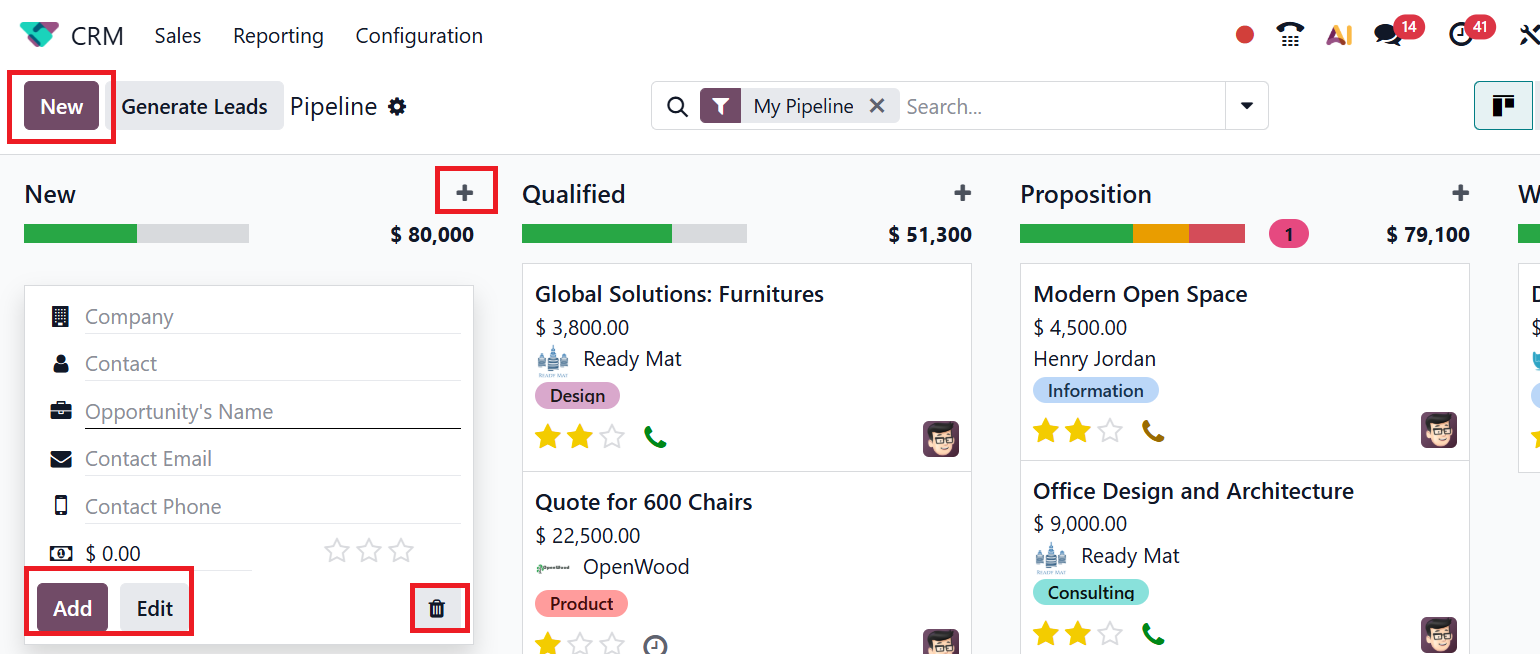Open the conversations icon showing 14 messages
1540x654 pixels.
pyautogui.click(x=1387, y=35)
